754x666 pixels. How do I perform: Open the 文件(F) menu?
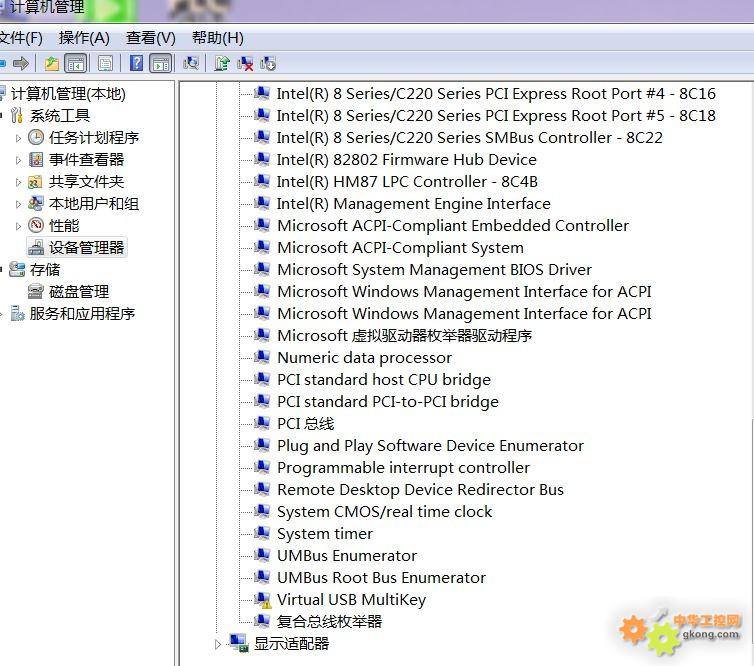[21, 38]
